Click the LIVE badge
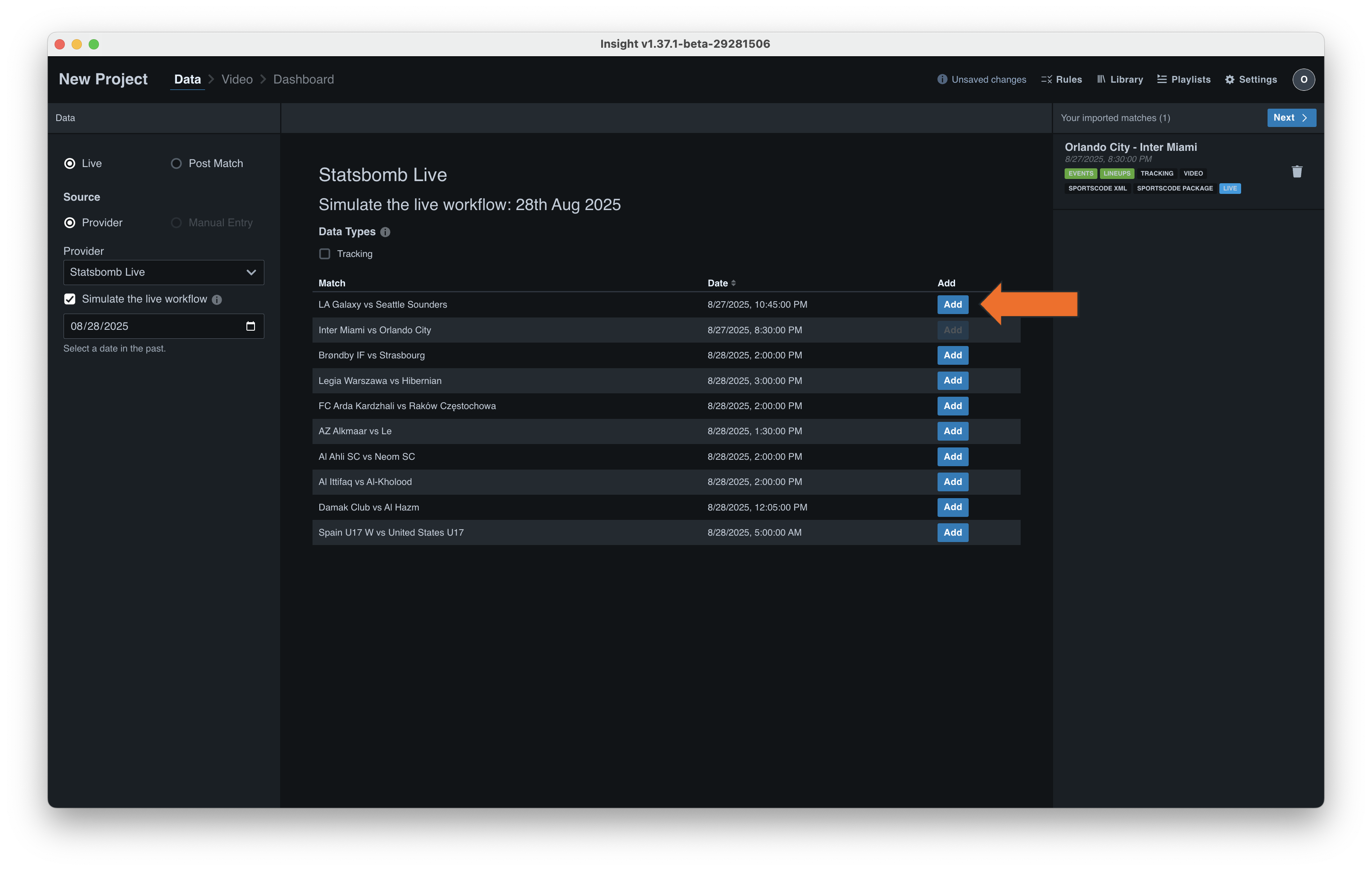The image size is (1372, 871). tap(1230, 188)
